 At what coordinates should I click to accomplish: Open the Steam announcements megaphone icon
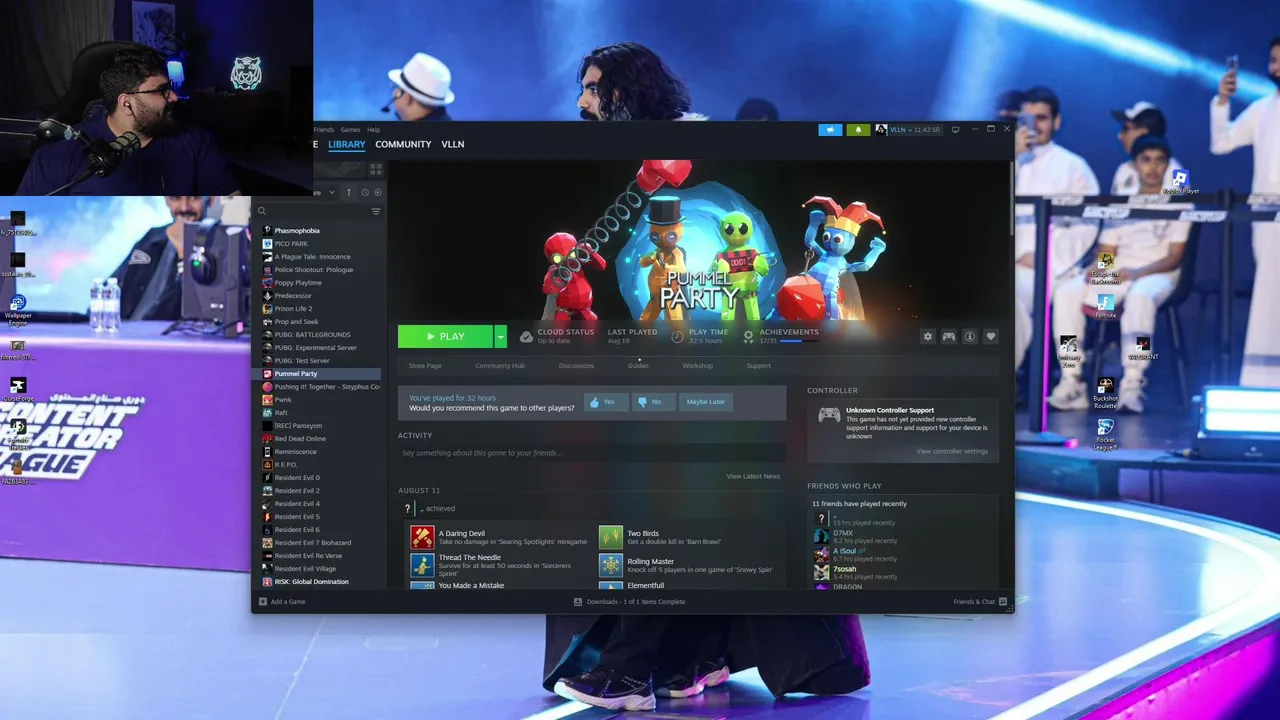(830, 130)
